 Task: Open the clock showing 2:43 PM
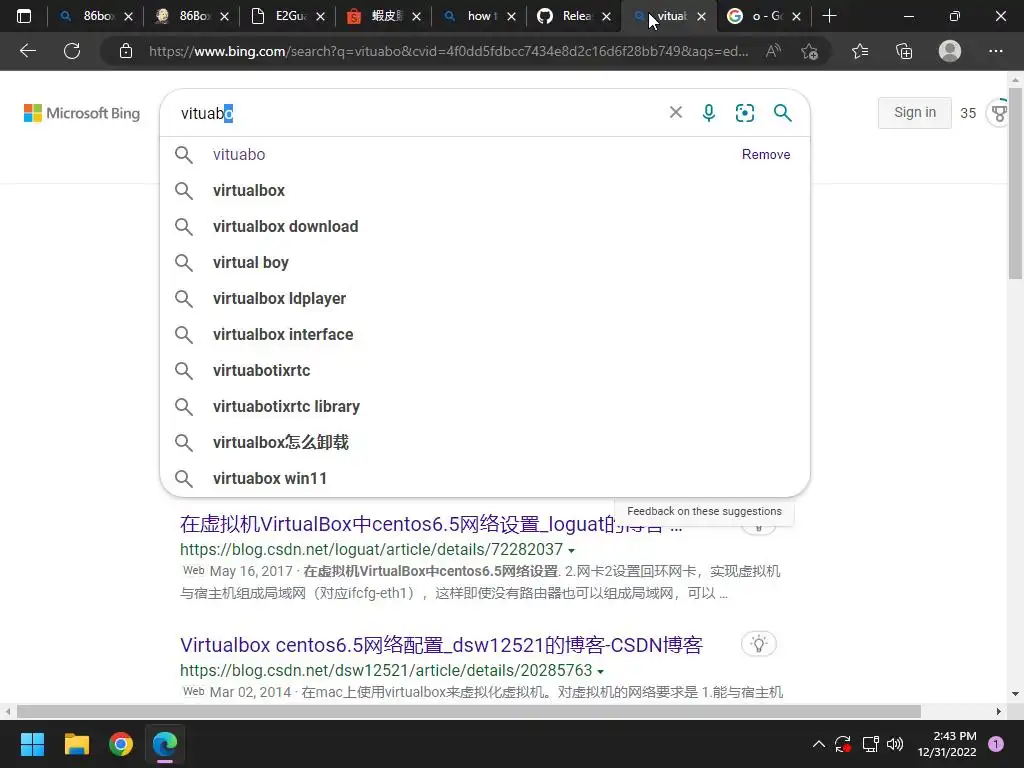click(947, 744)
